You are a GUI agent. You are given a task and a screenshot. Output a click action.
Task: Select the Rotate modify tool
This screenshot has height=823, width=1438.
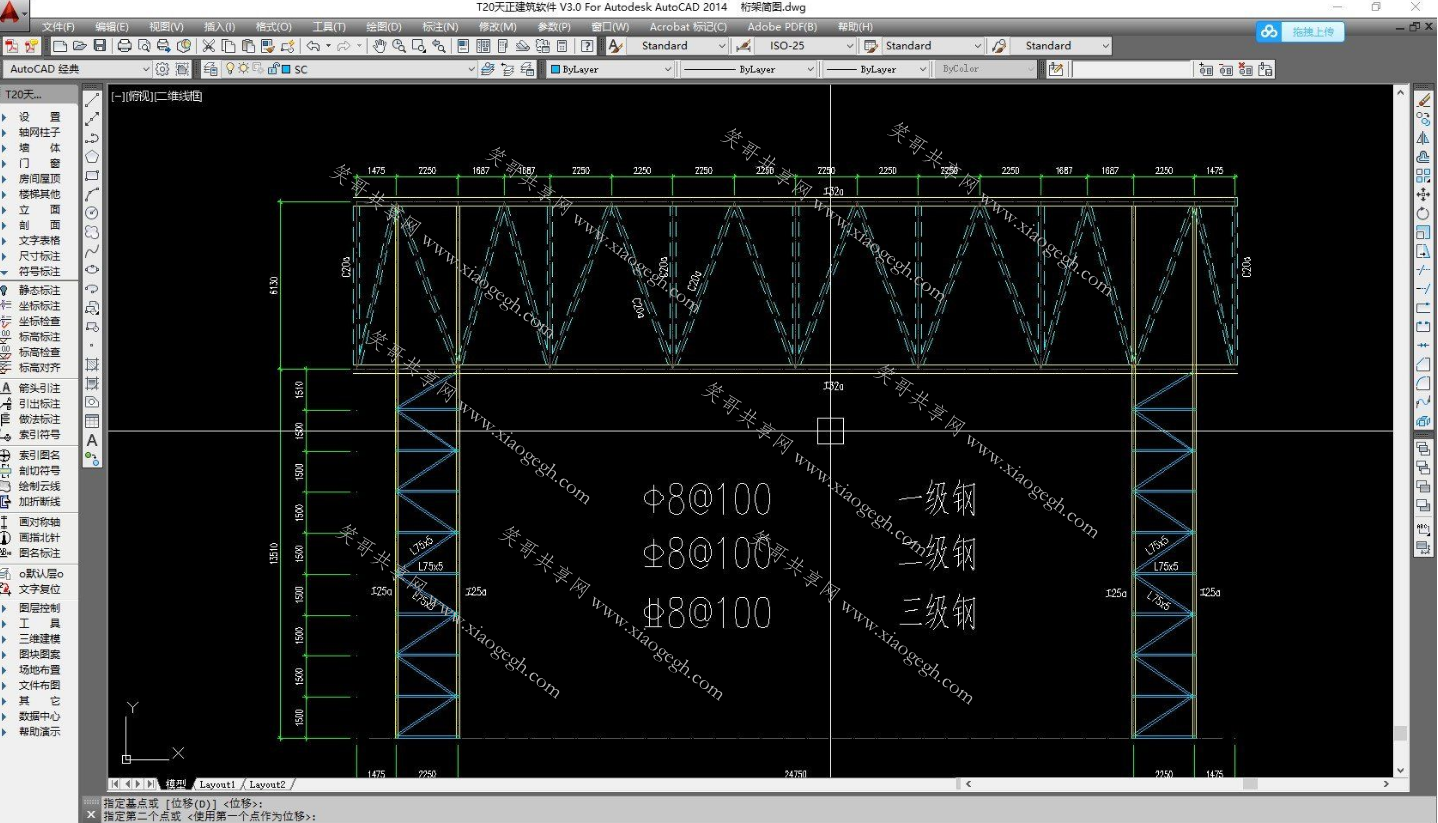click(1424, 214)
